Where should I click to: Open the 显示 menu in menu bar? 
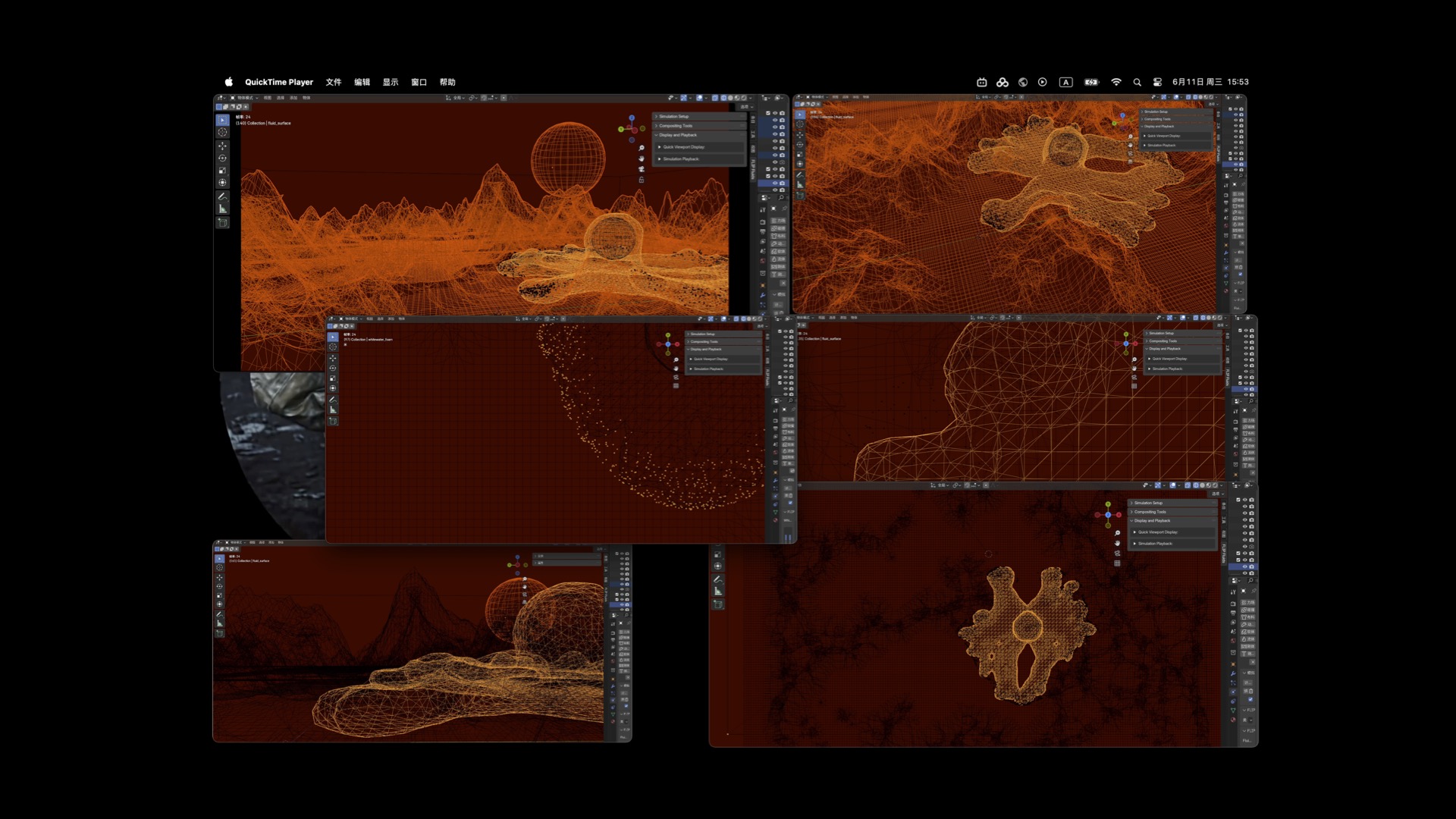[x=390, y=82]
